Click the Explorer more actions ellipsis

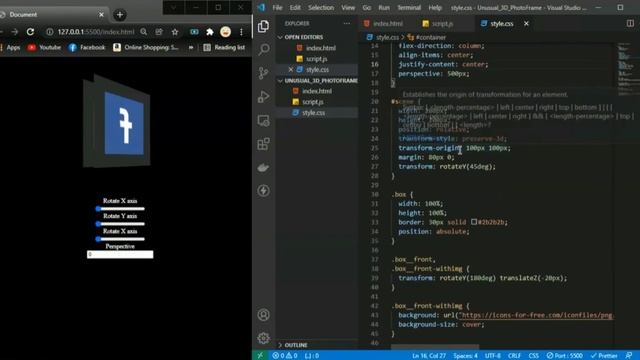(347, 24)
